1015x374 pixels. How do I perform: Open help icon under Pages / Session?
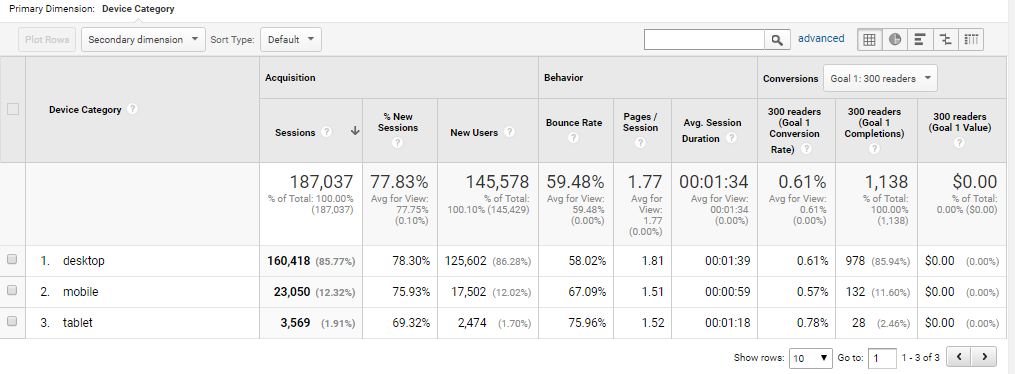tap(640, 143)
